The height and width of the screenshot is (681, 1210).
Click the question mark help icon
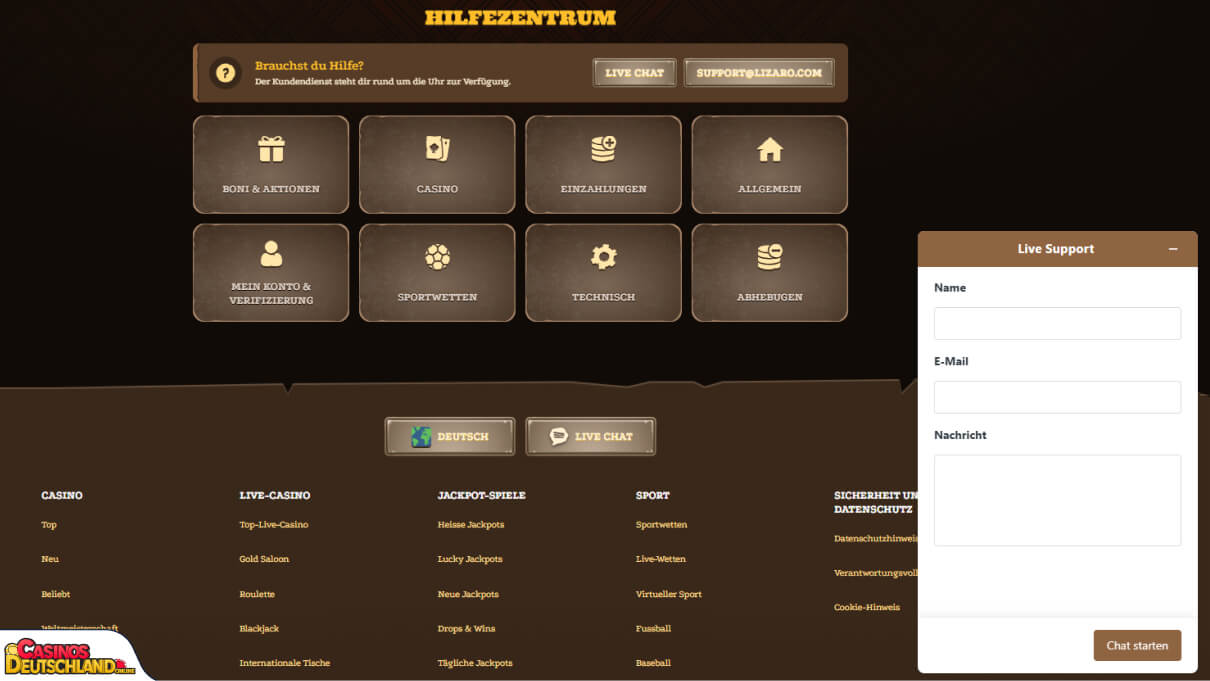click(226, 73)
